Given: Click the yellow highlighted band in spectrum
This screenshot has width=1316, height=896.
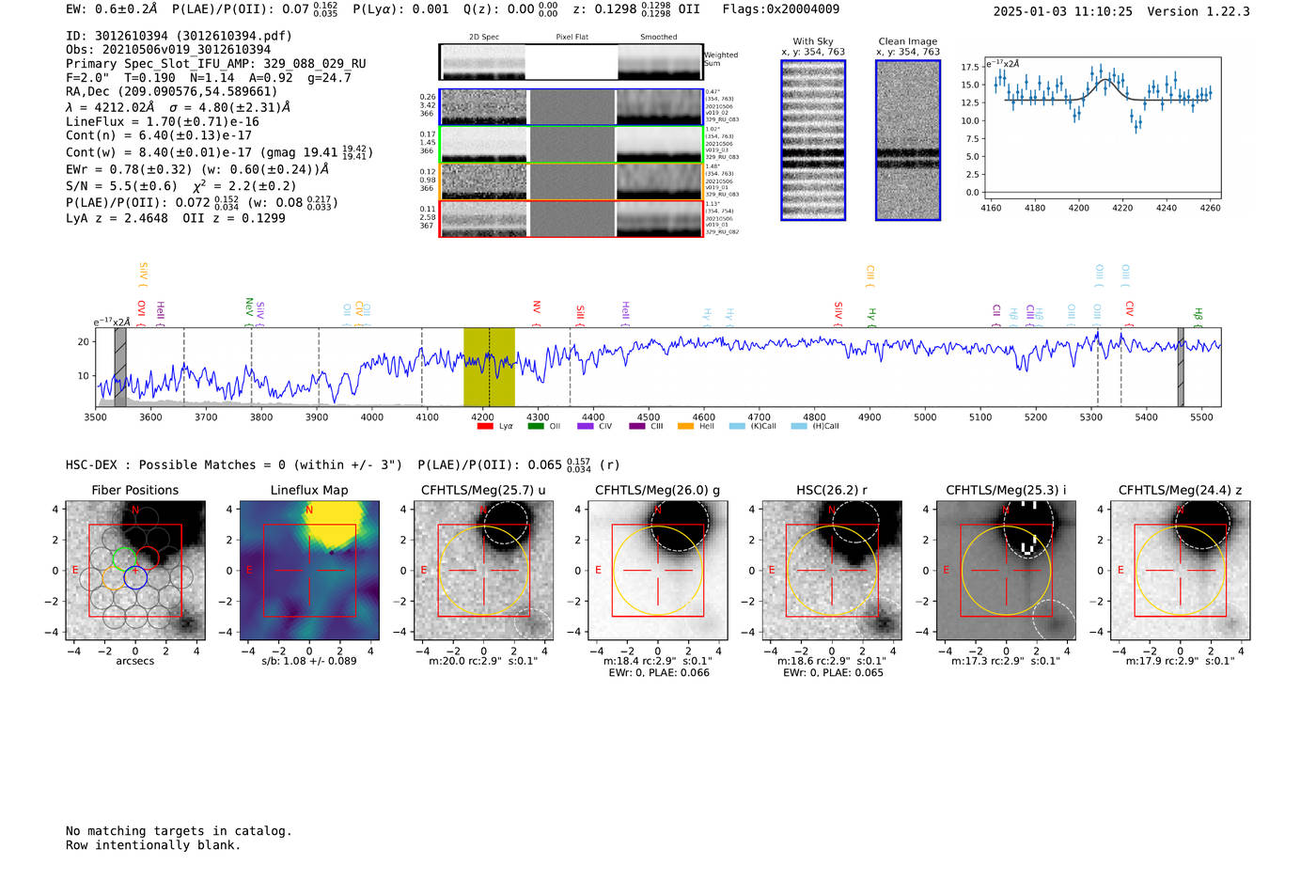Looking at the screenshot, I should [489, 367].
